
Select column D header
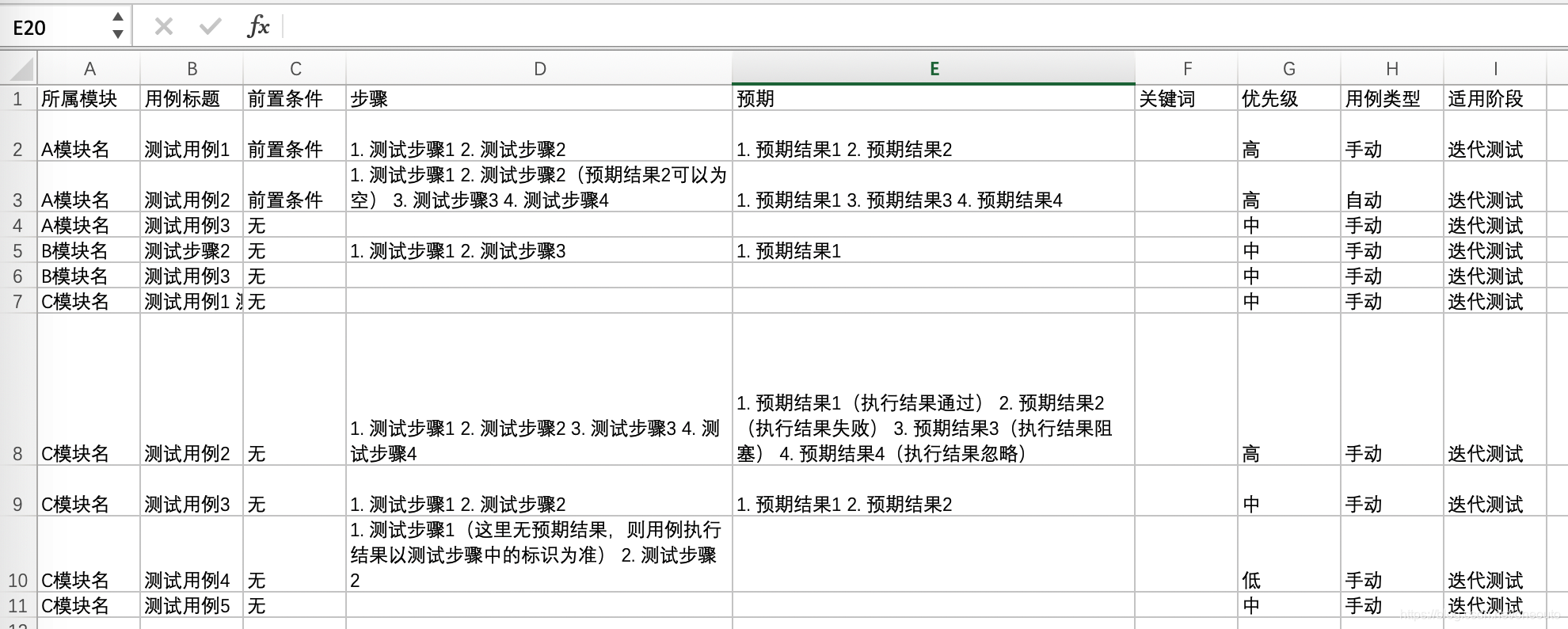coord(539,69)
